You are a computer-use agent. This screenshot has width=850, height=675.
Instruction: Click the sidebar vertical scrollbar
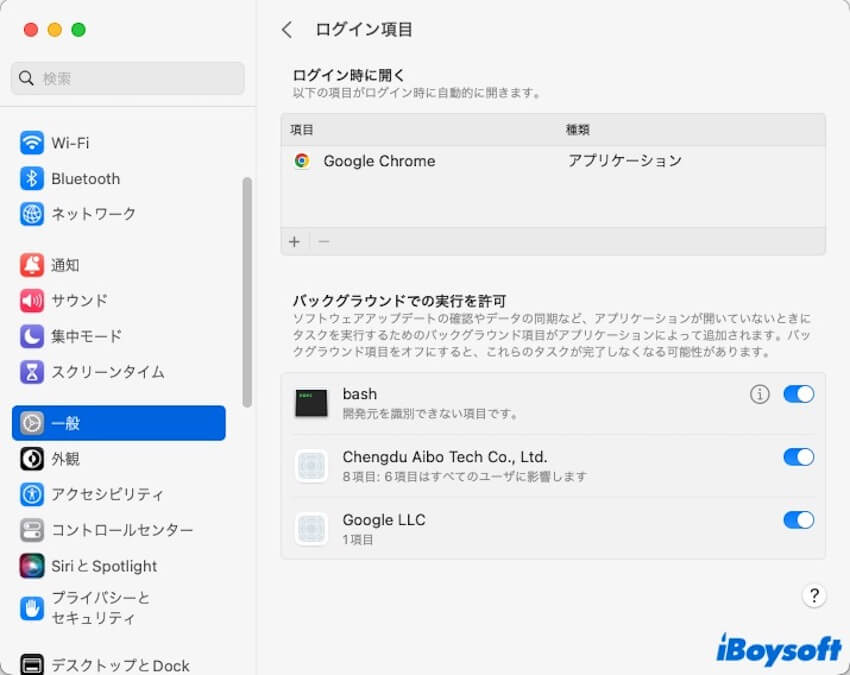pyautogui.click(x=247, y=292)
